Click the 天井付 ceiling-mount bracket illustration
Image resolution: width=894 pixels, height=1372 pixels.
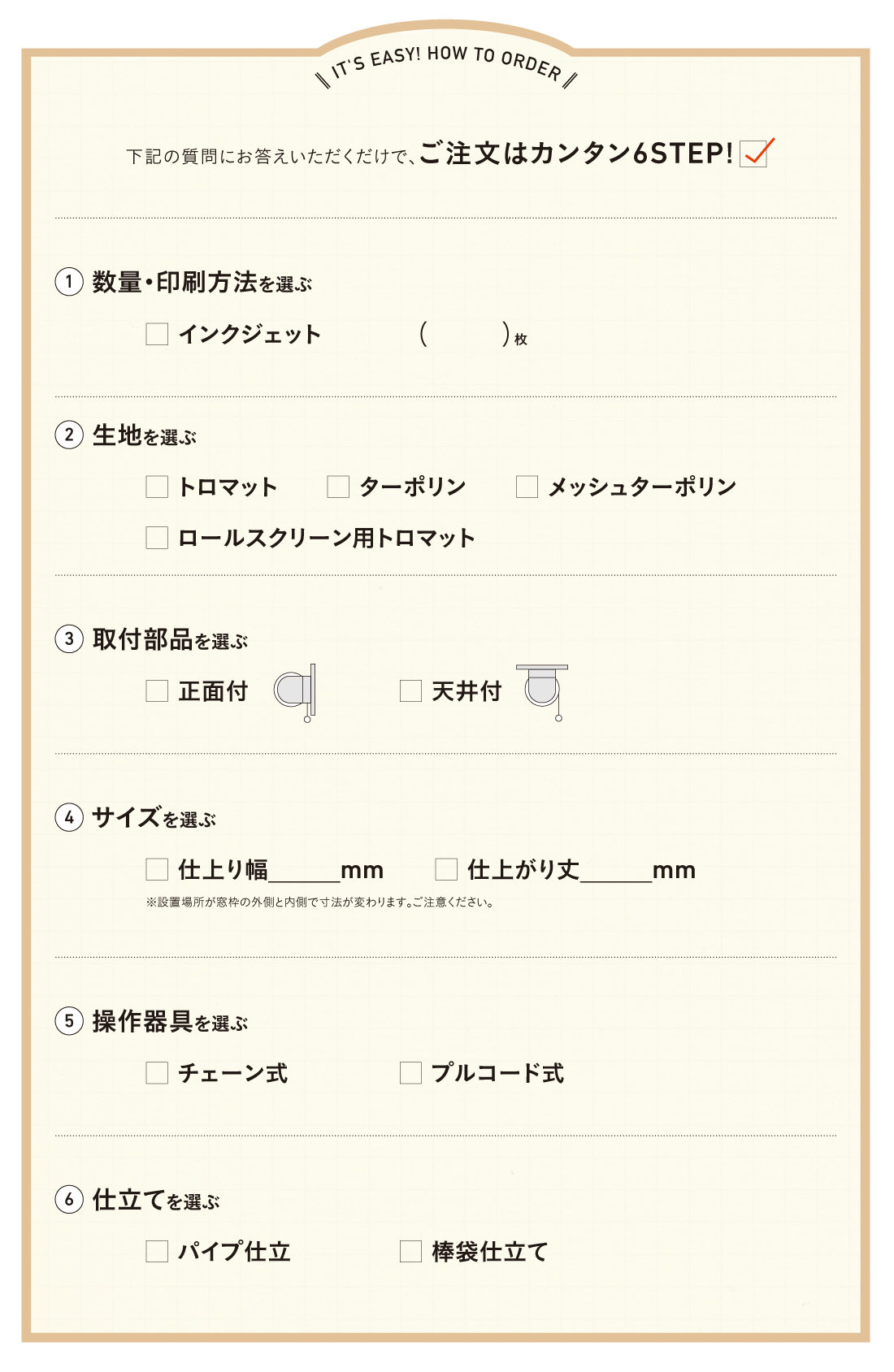pos(543,690)
